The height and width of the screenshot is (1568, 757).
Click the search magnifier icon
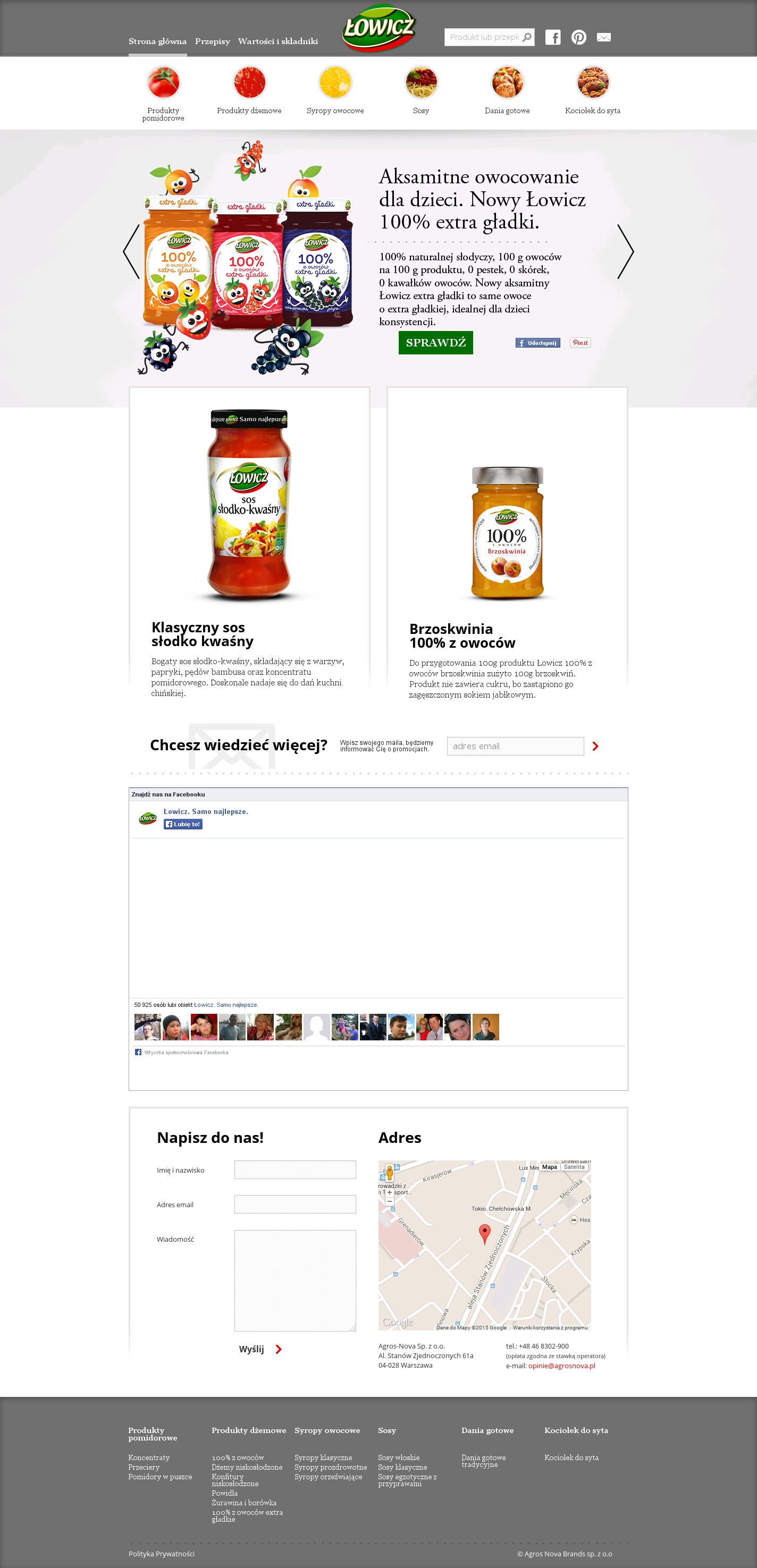(527, 37)
